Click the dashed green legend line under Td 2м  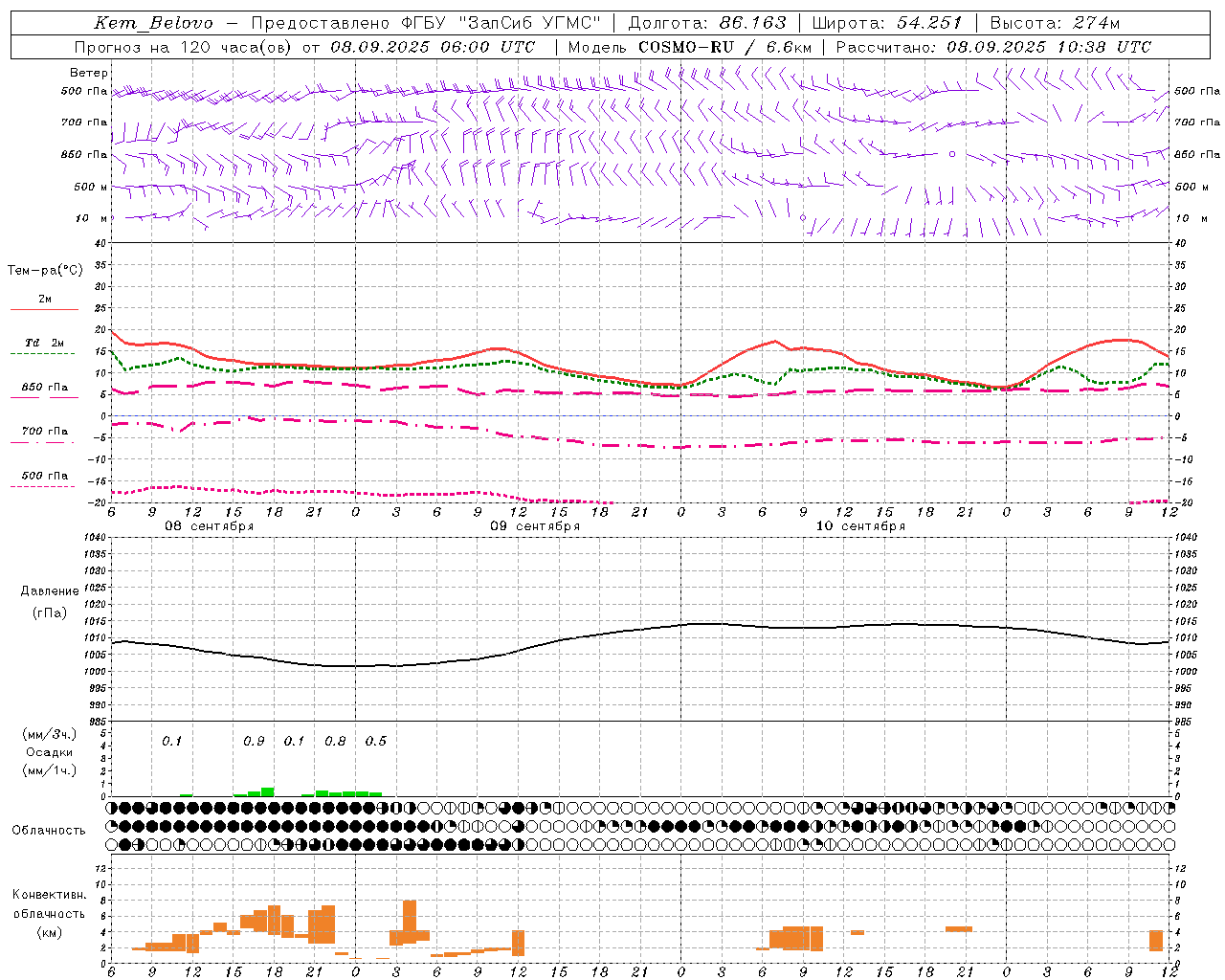tap(42, 354)
